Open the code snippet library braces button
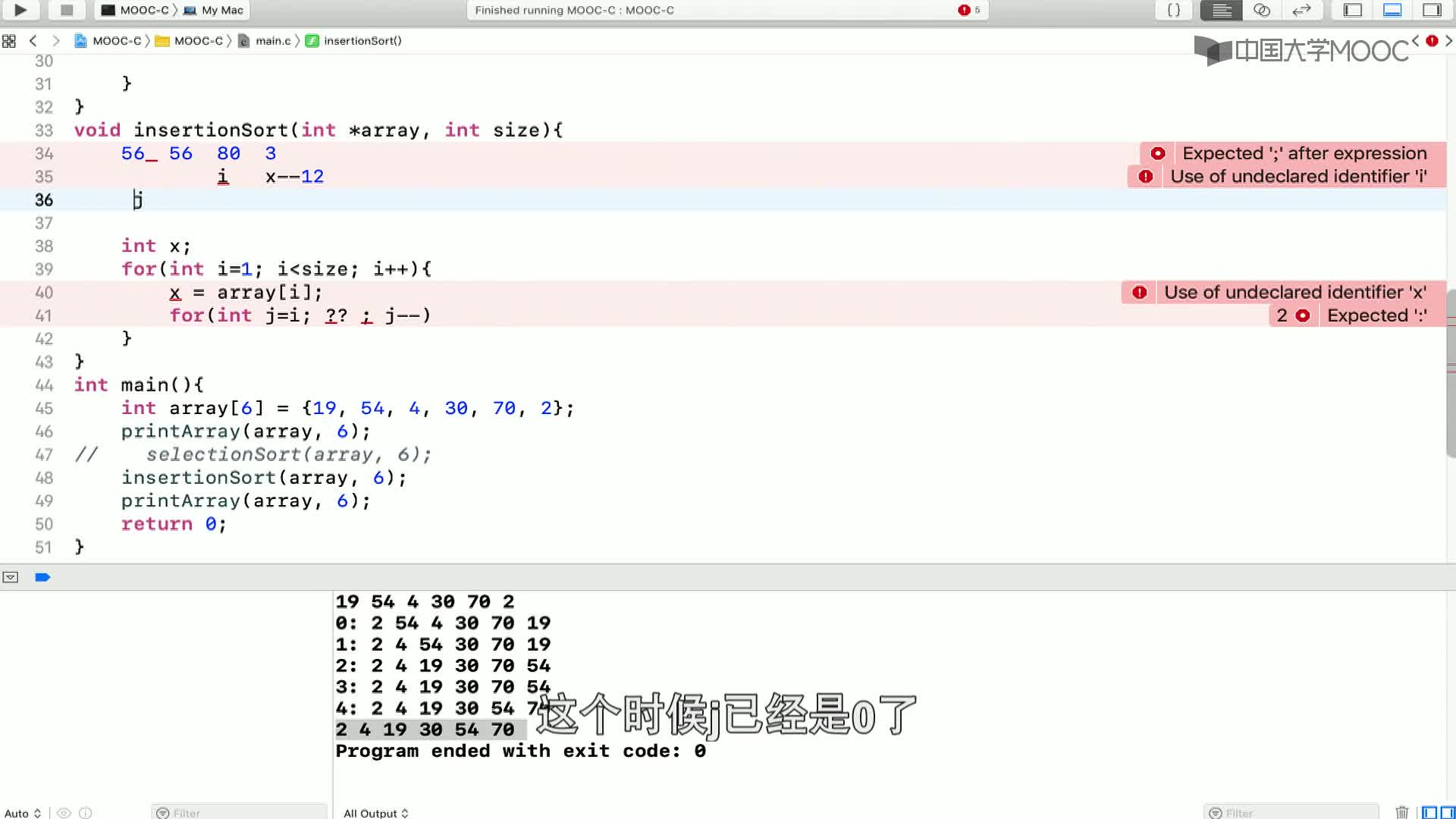 (x=1173, y=10)
